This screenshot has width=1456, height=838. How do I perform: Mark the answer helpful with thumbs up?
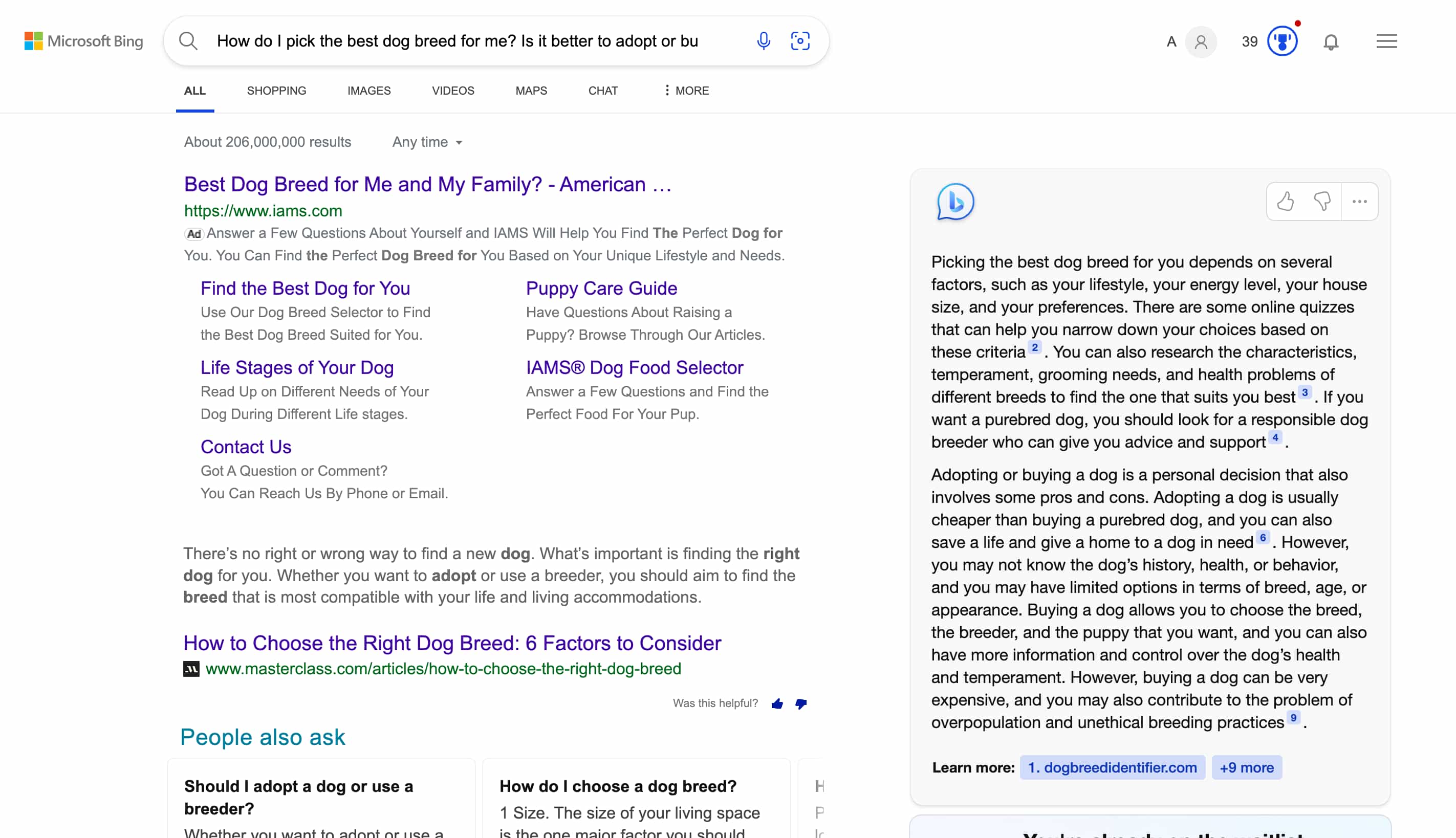point(777,703)
